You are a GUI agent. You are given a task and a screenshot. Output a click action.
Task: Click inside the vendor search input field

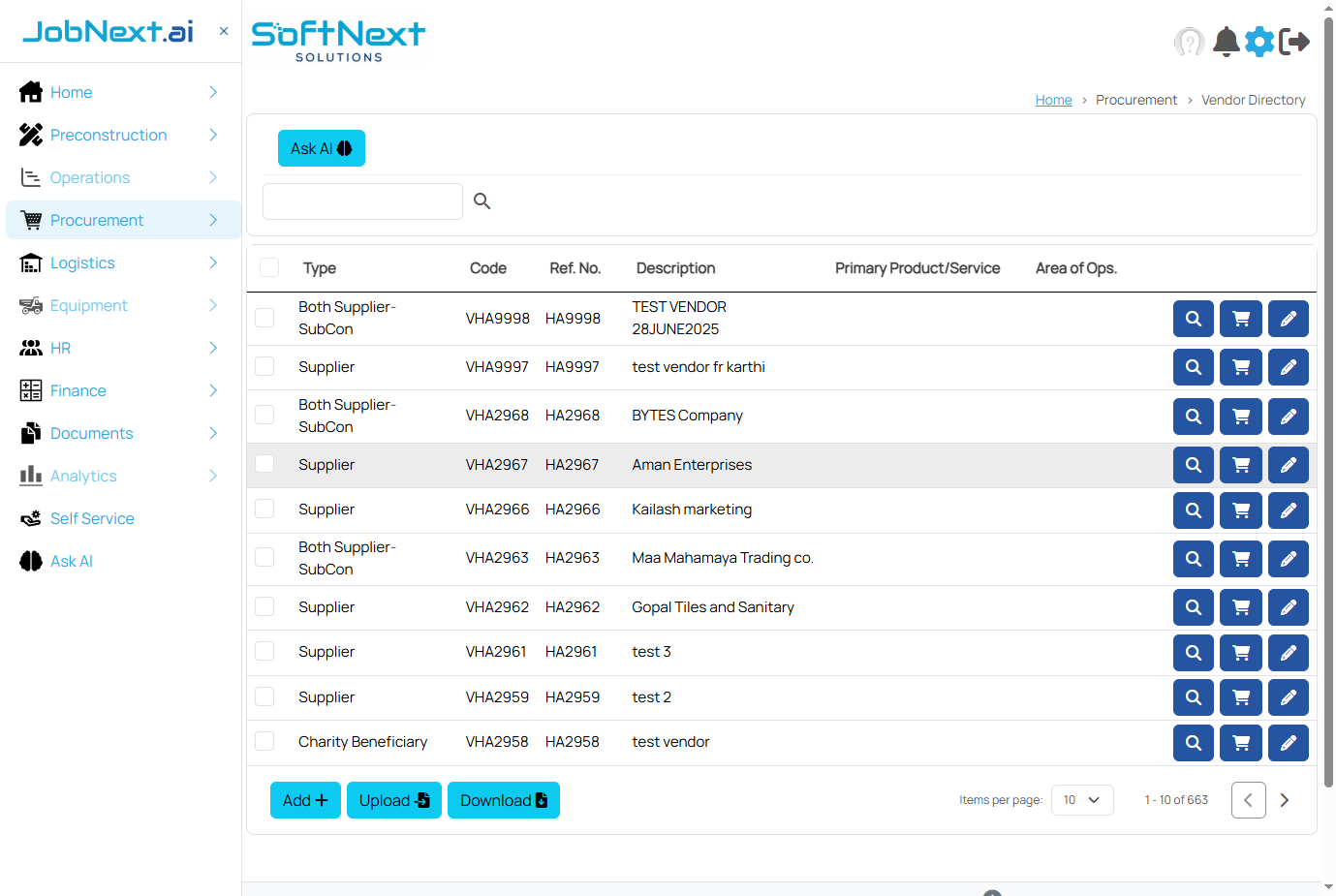tap(362, 201)
